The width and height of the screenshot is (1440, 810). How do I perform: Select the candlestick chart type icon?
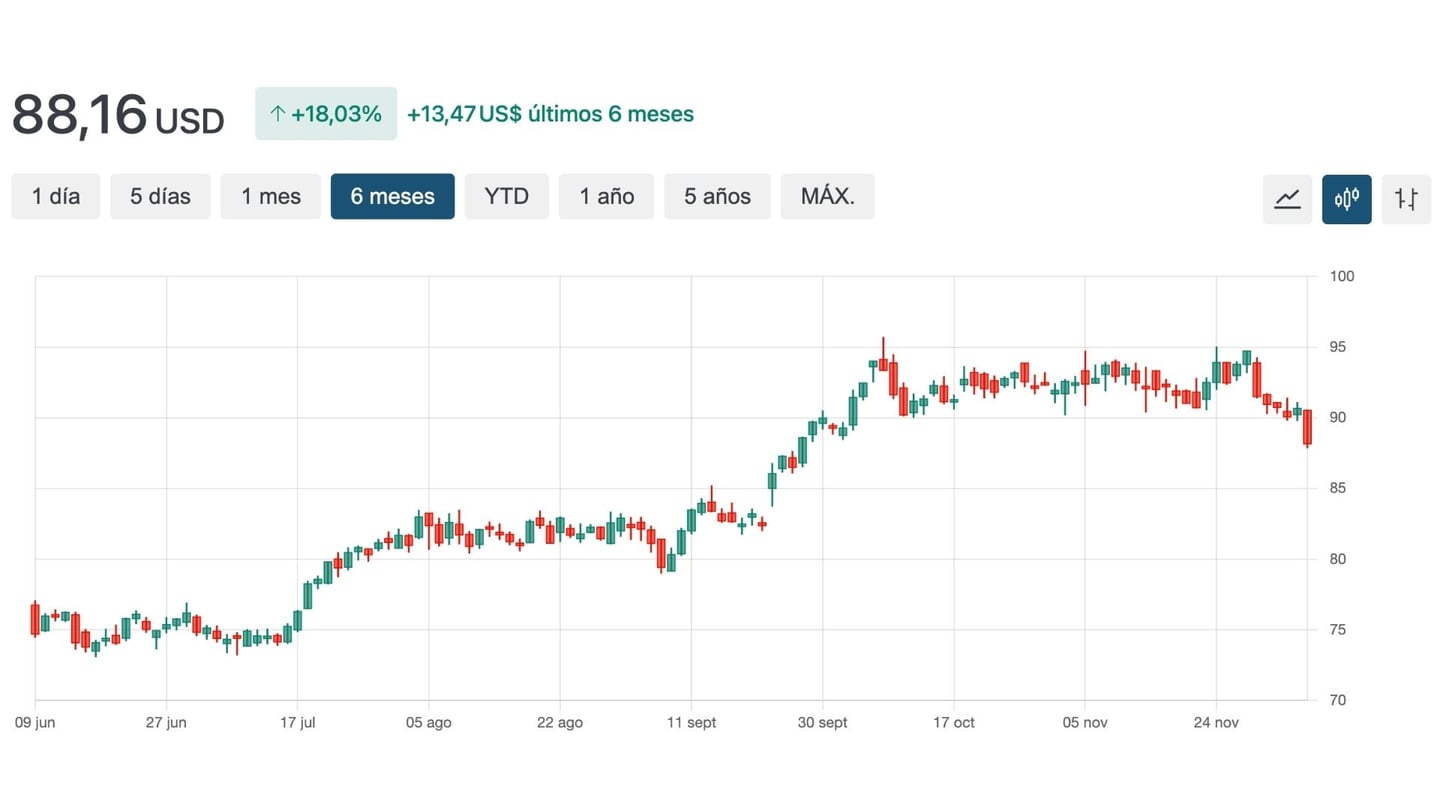[x=1346, y=198]
